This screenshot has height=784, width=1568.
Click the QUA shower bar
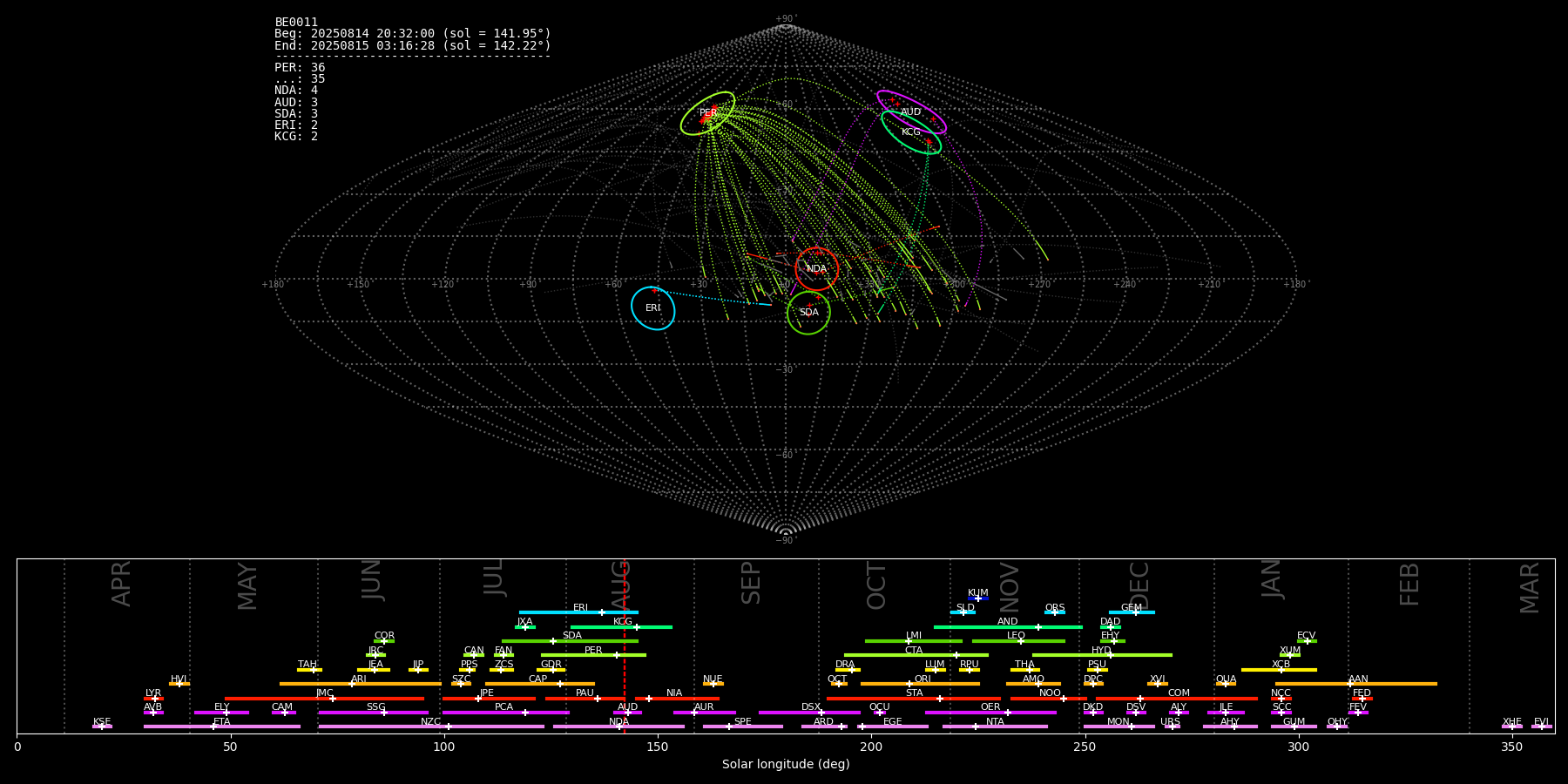(1226, 684)
